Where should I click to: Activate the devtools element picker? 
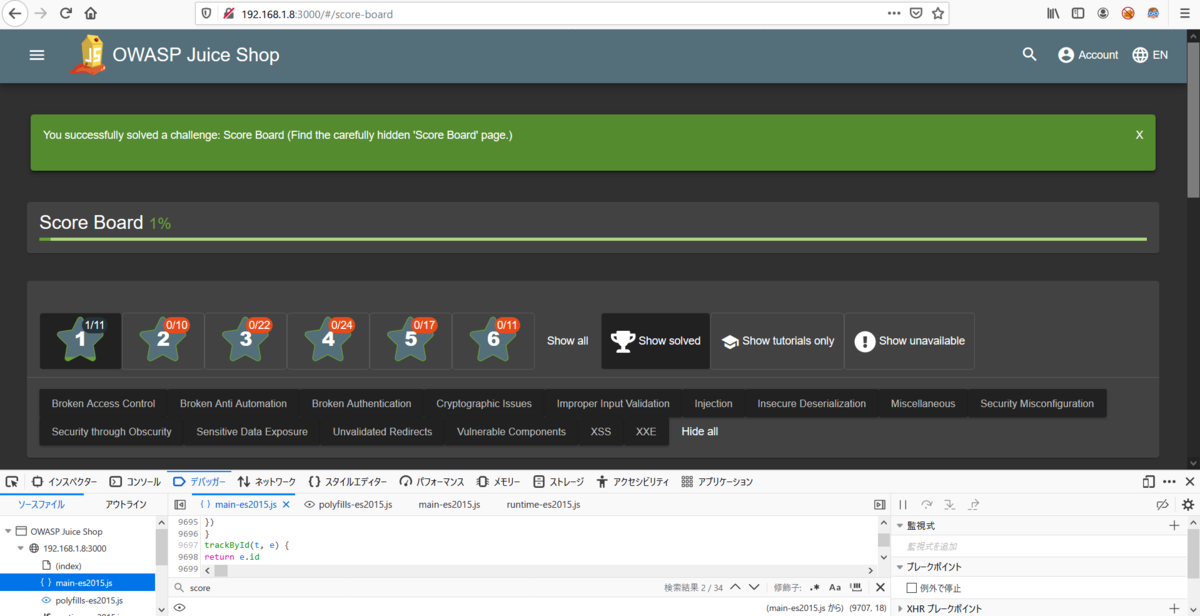12,481
